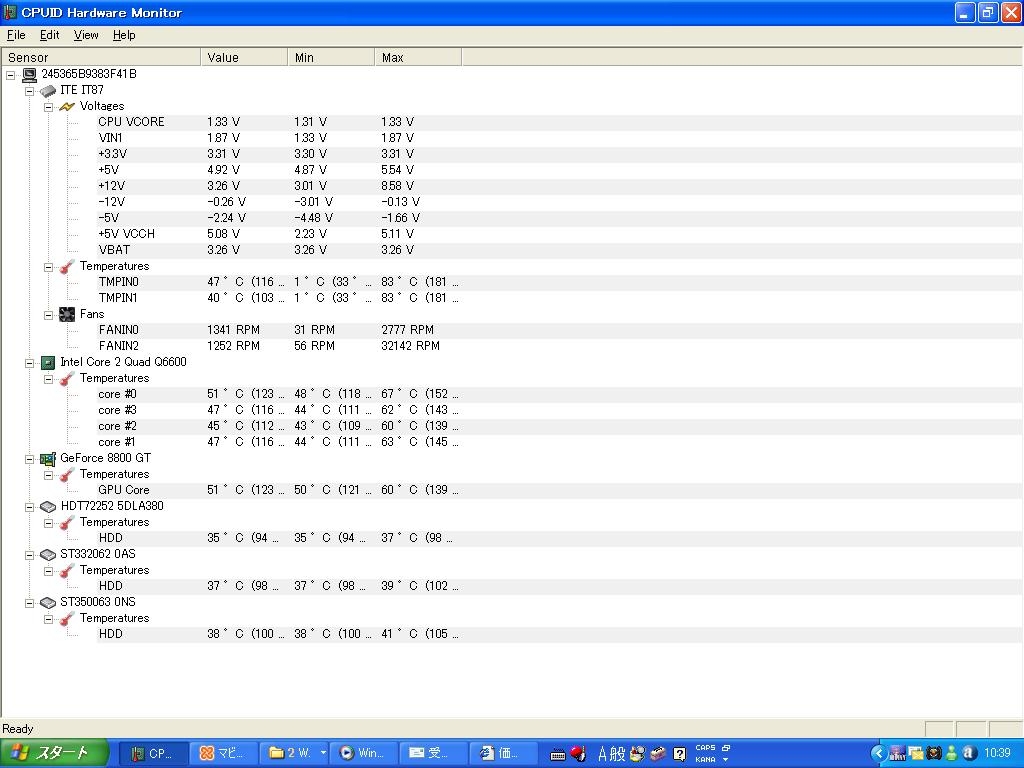Click the 32142 RPM max value

click(410, 346)
